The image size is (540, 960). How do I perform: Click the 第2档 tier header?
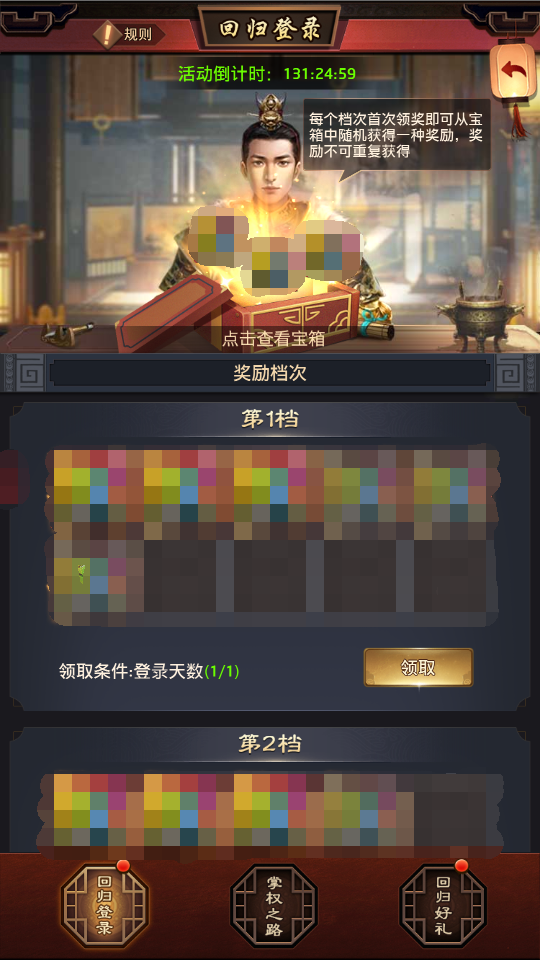(x=269, y=744)
